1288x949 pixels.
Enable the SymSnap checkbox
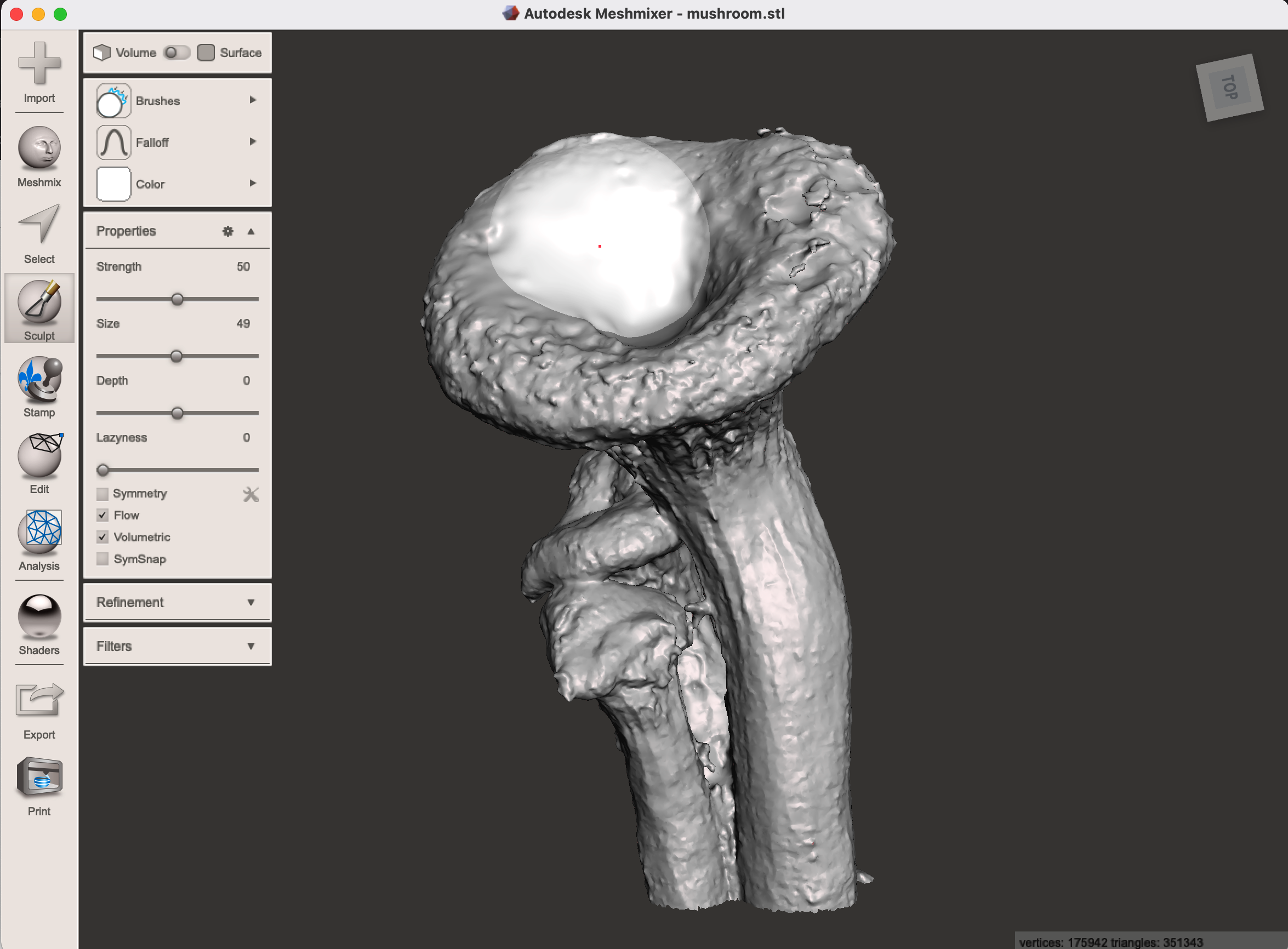tap(102, 559)
